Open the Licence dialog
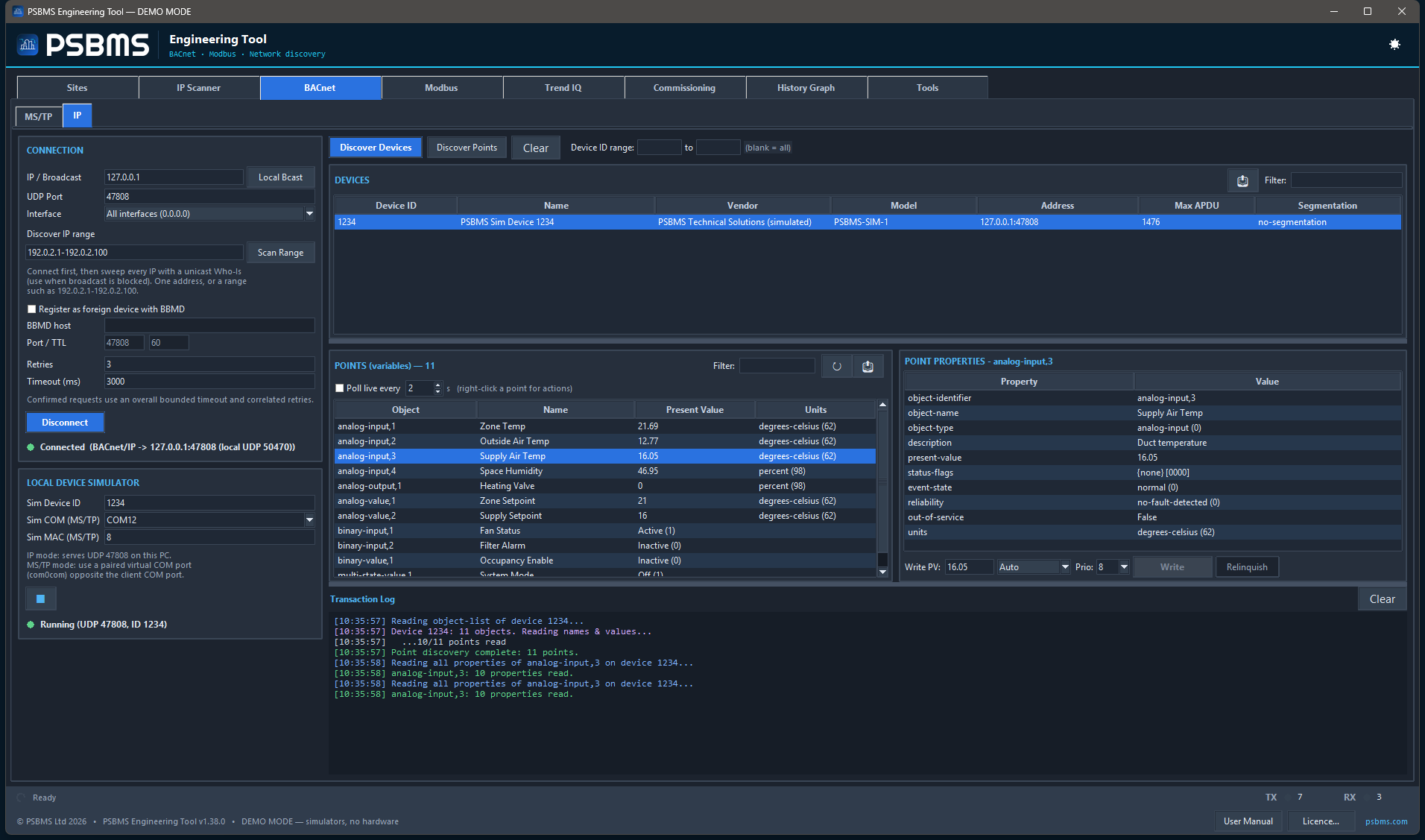 pyautogui.click(x=1321, y=821)
